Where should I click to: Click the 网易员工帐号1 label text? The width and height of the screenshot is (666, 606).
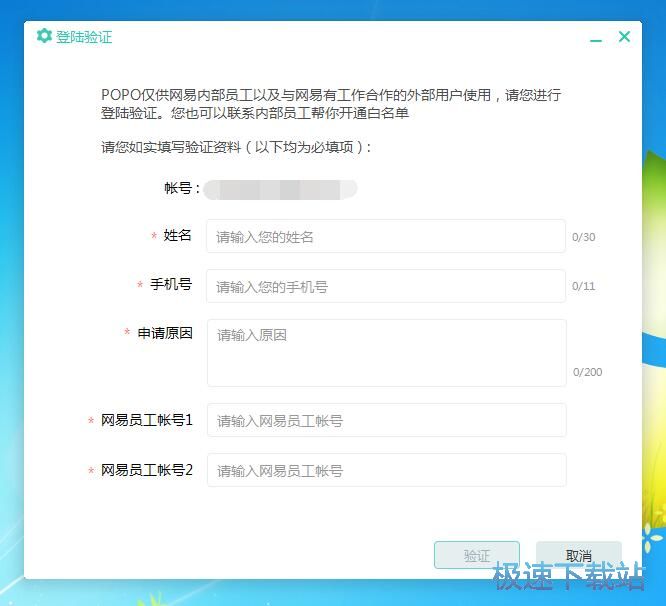(146, 420)
